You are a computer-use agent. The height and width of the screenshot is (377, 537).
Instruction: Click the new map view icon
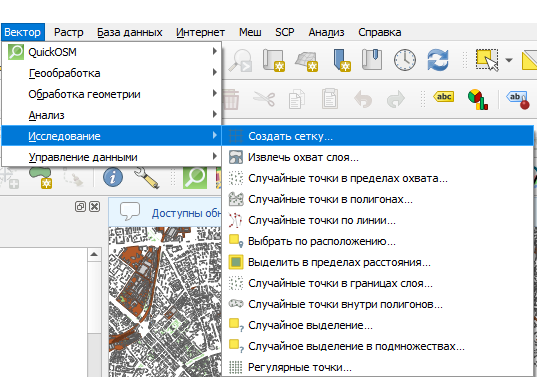274,60
